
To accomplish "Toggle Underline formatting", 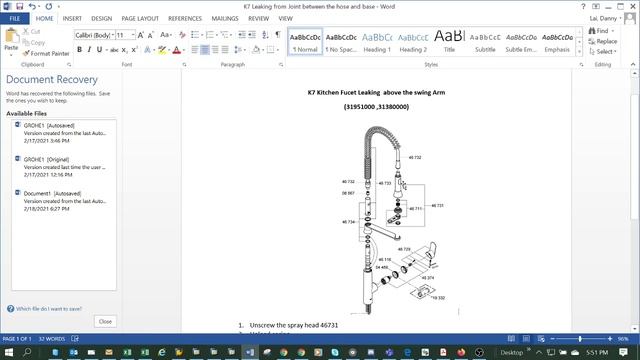I will coord(99,50).
